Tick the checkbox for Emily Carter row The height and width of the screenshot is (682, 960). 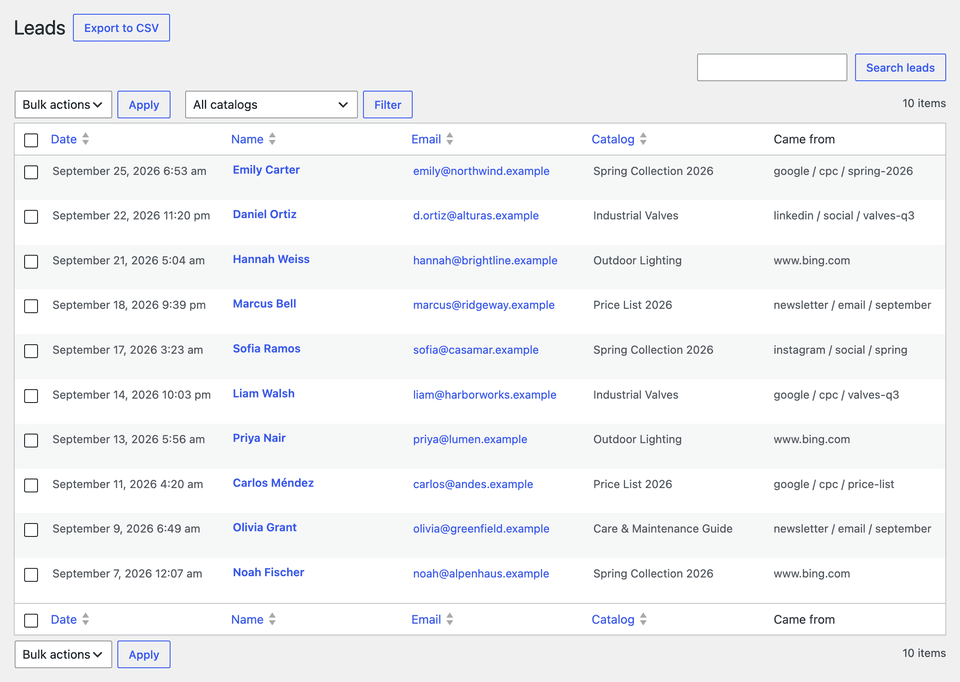click(31, 172)
